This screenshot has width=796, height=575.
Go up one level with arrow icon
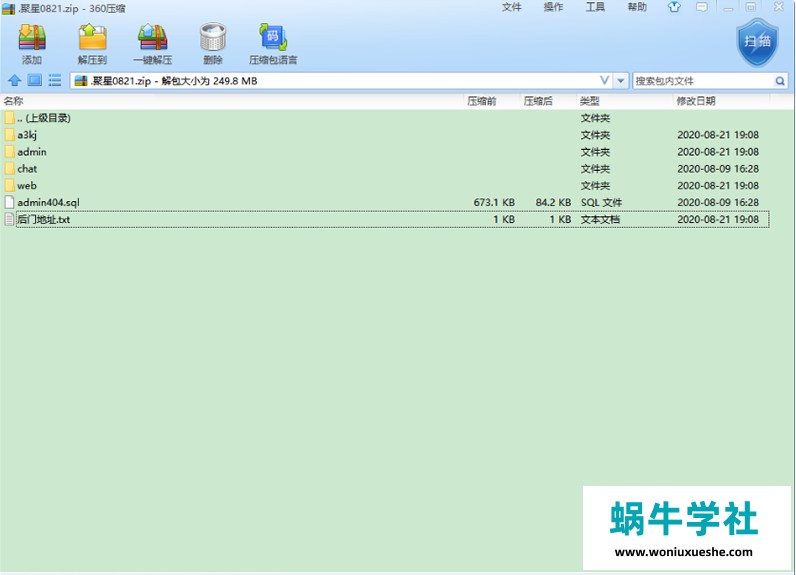tap(14, 80)
